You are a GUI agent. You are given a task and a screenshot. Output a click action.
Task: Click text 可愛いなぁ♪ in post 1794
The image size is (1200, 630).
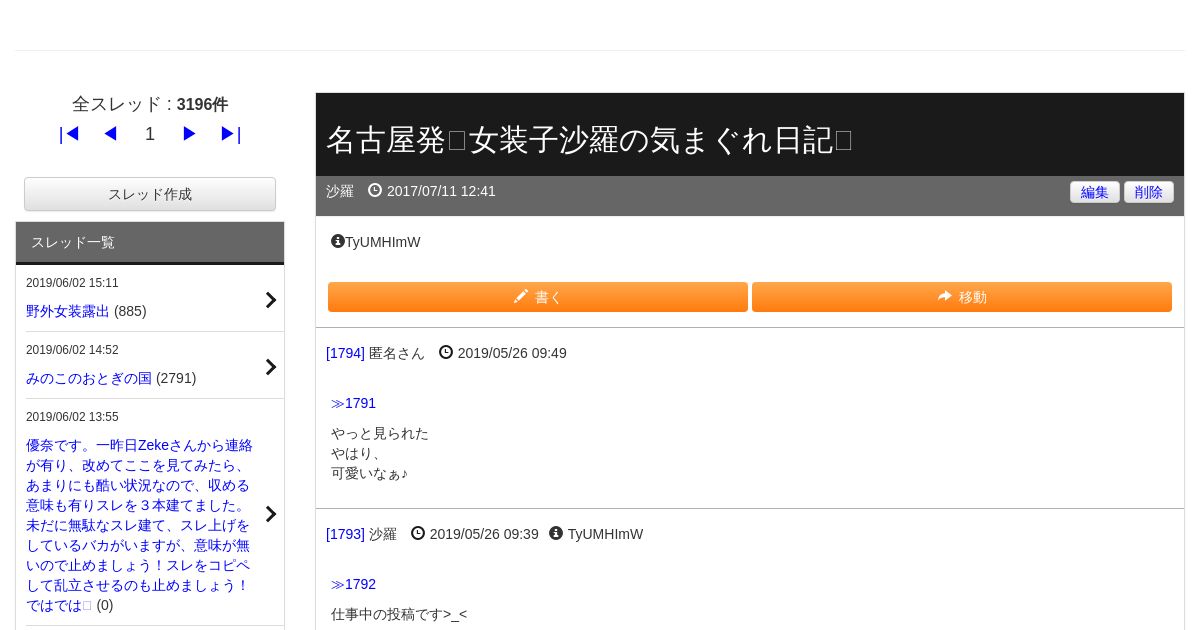tap(370, 473)
